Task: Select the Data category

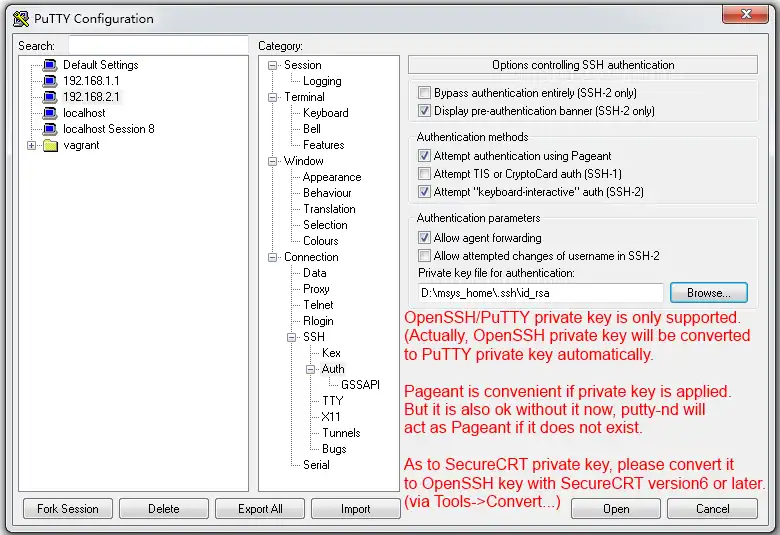Action: (315, 273)
